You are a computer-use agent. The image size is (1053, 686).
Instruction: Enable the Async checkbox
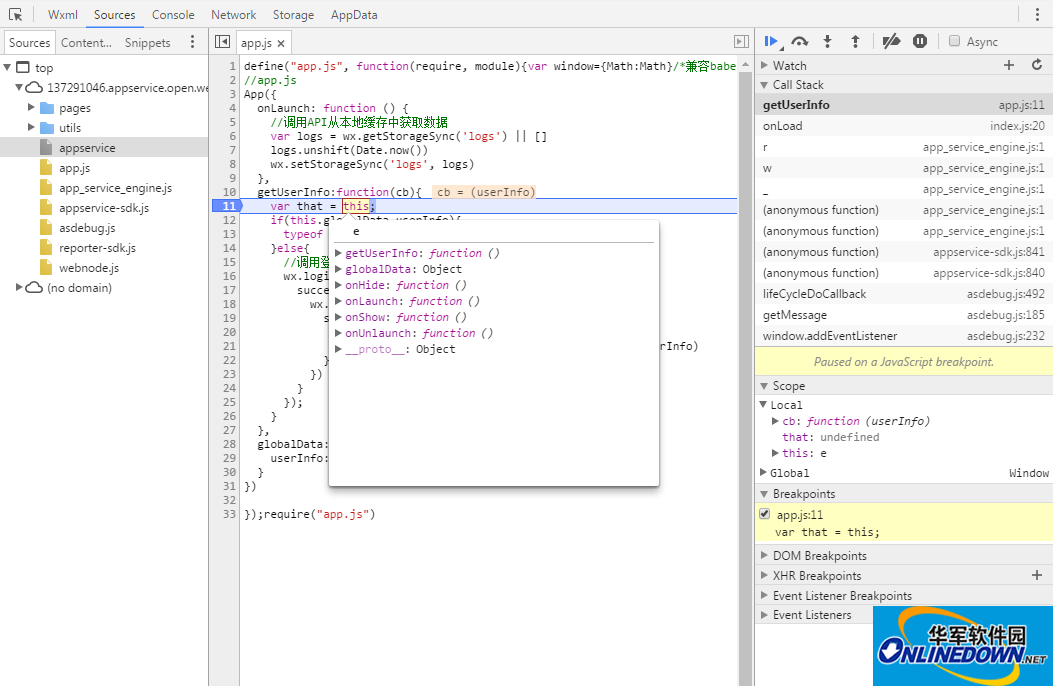[955, 42]
